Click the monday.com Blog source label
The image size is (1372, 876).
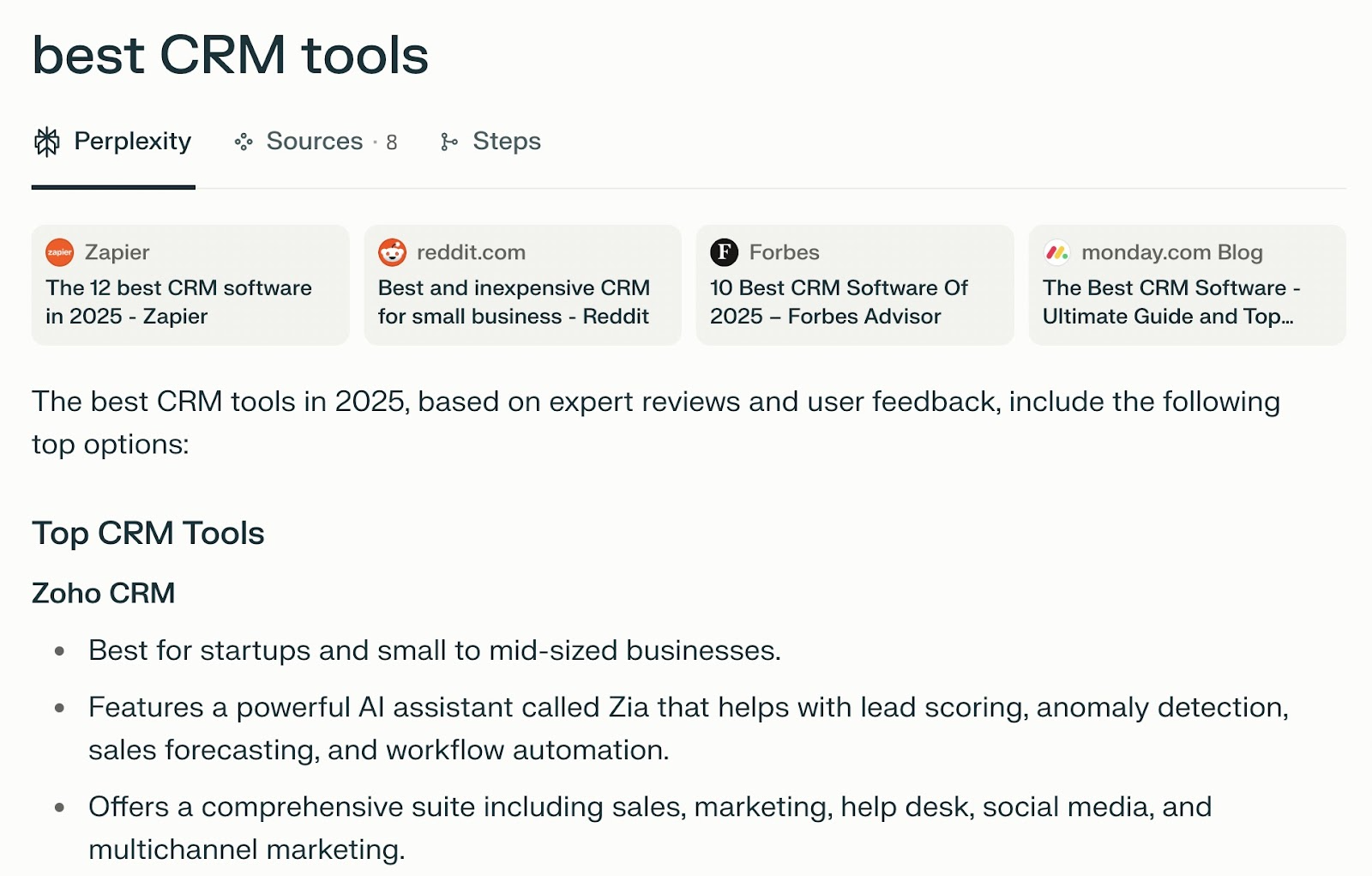(x=1172, y=252)
